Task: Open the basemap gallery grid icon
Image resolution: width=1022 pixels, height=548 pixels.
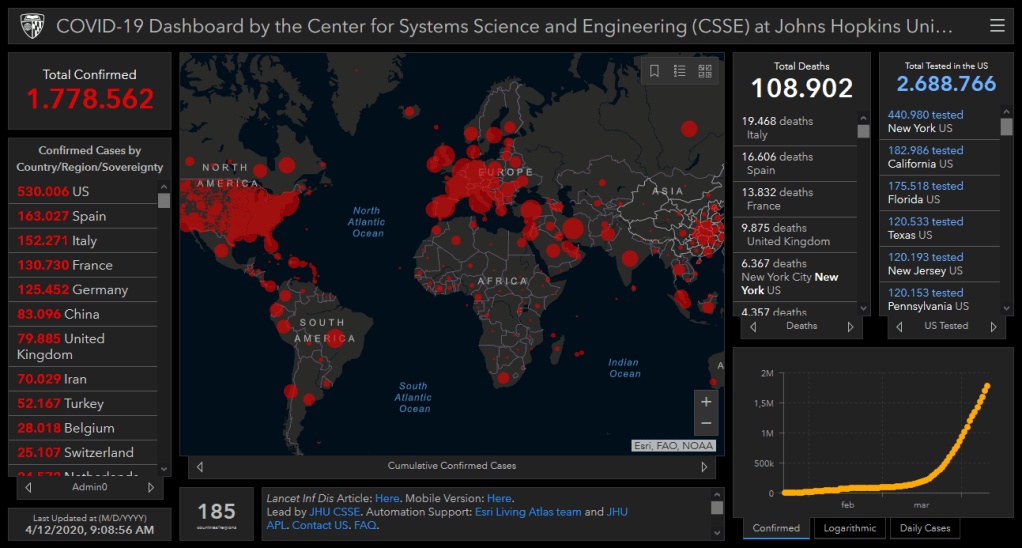Action: point(704,71)
